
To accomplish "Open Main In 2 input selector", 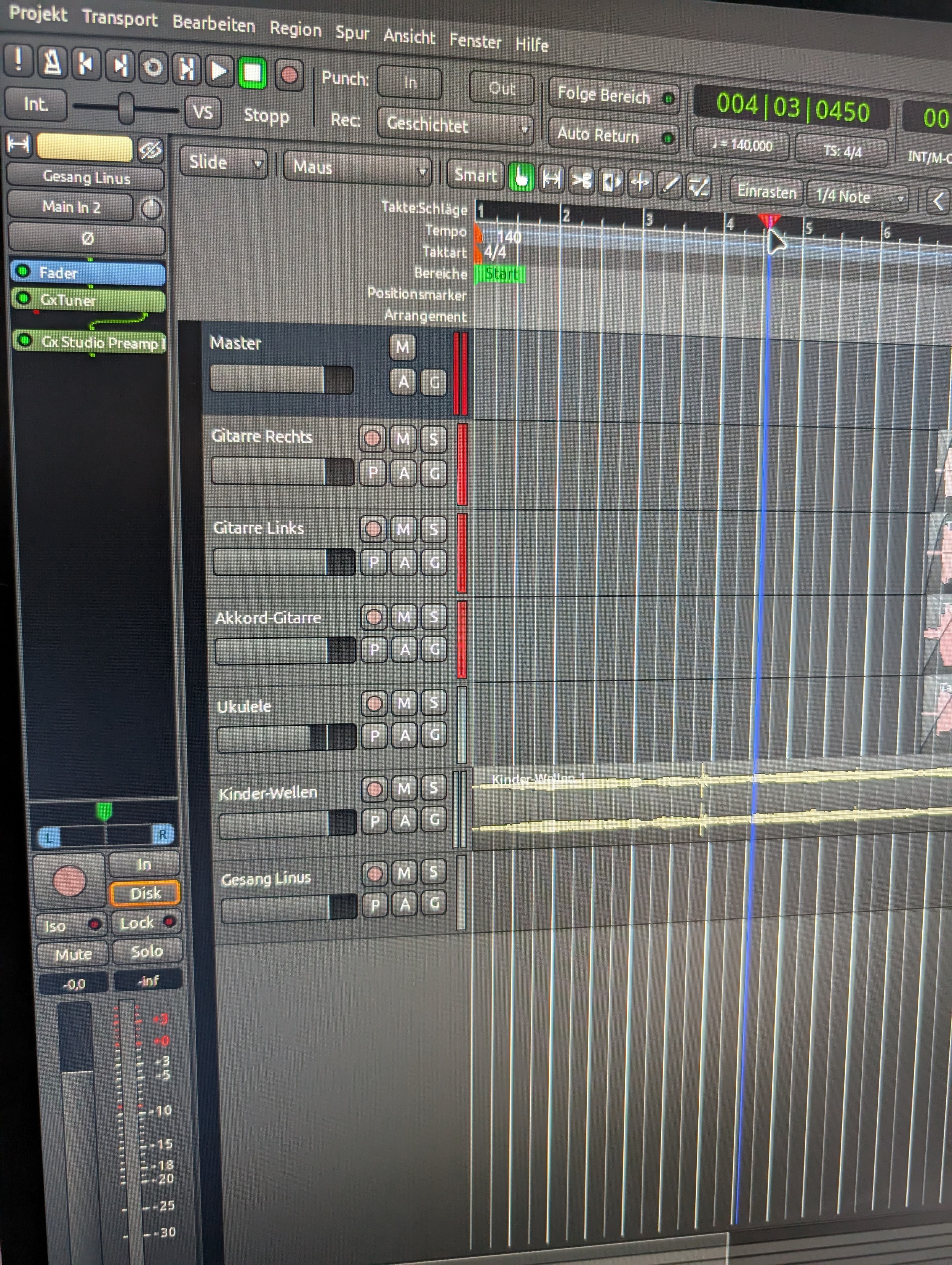I will [x=71, y=207].
